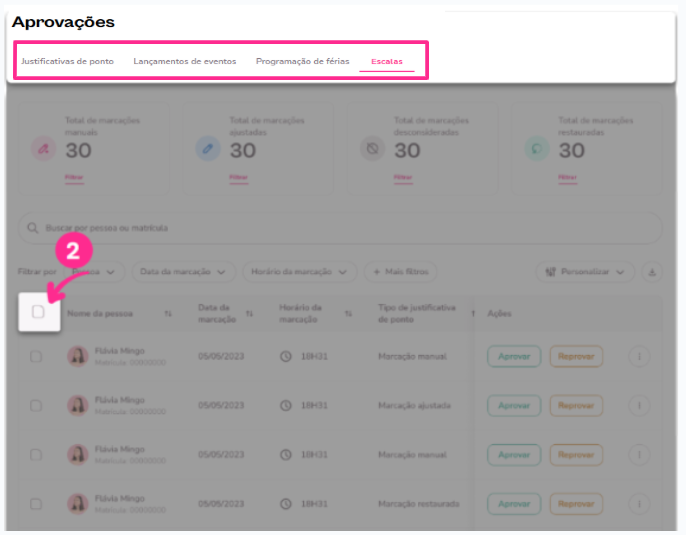This screenshot has width=686, height=535.
Task: Open the three-dot menu in the first row
Action: tap(640, 356)
